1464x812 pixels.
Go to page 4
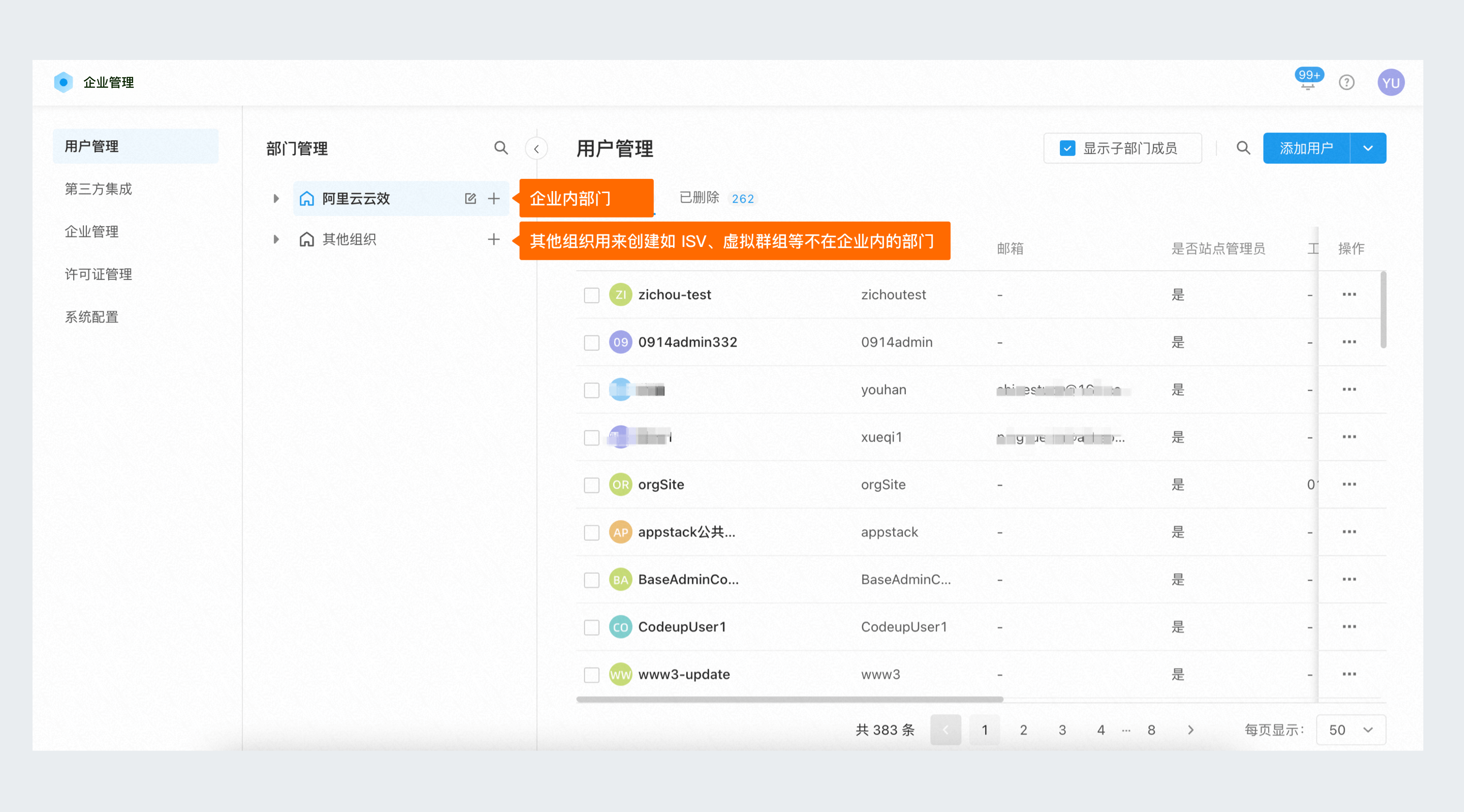1101,730
